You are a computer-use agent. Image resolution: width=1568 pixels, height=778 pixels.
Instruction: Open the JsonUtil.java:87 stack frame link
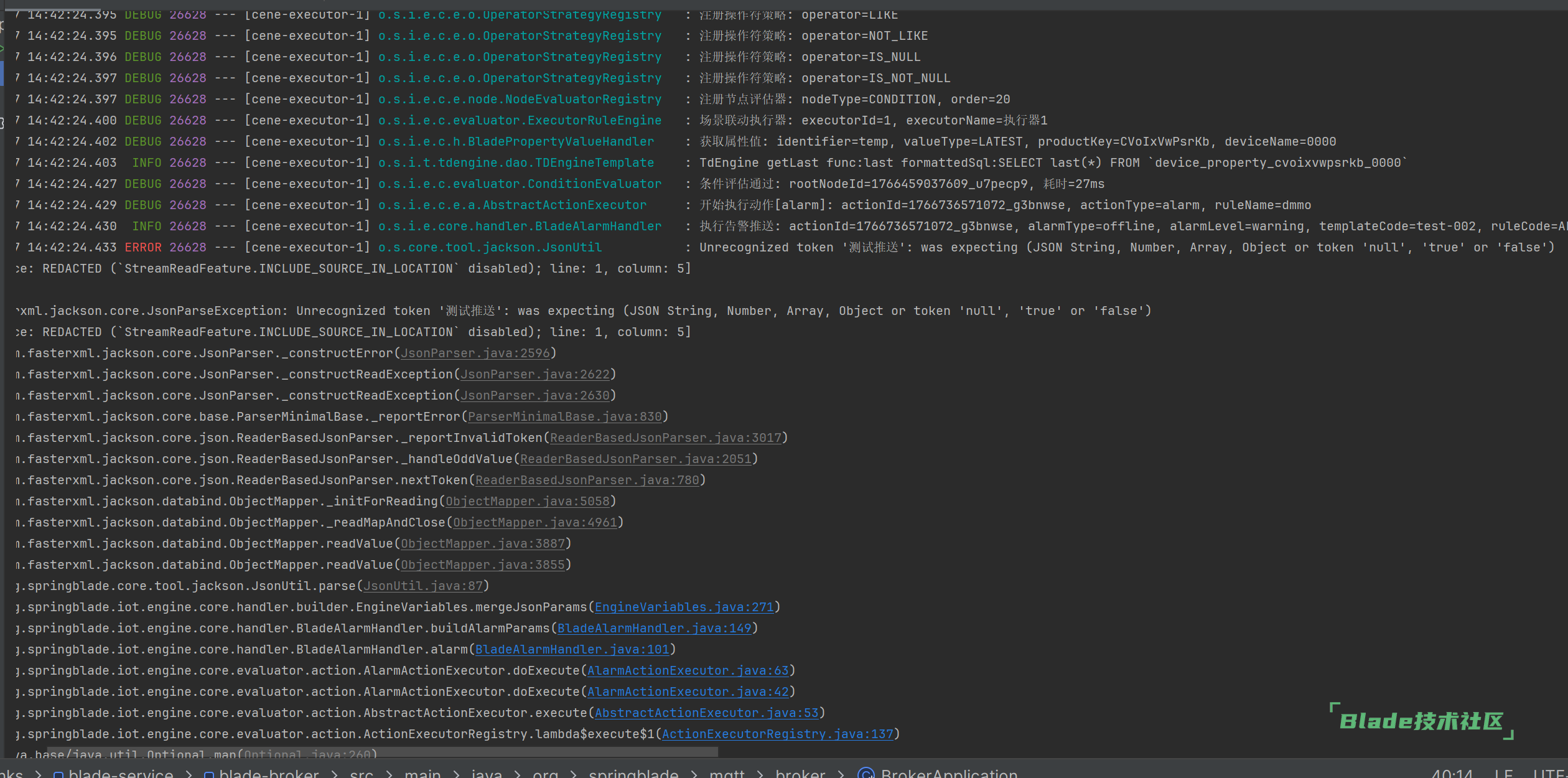(x=422, y=586)
